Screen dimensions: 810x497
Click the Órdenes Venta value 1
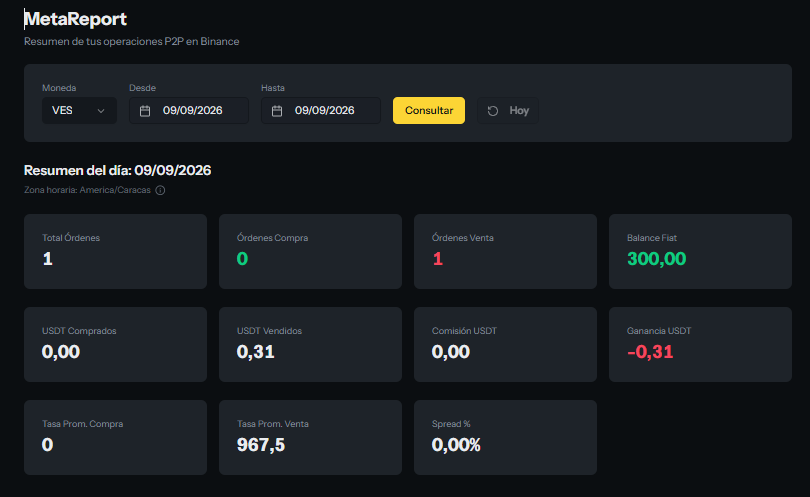coord(438,259)
